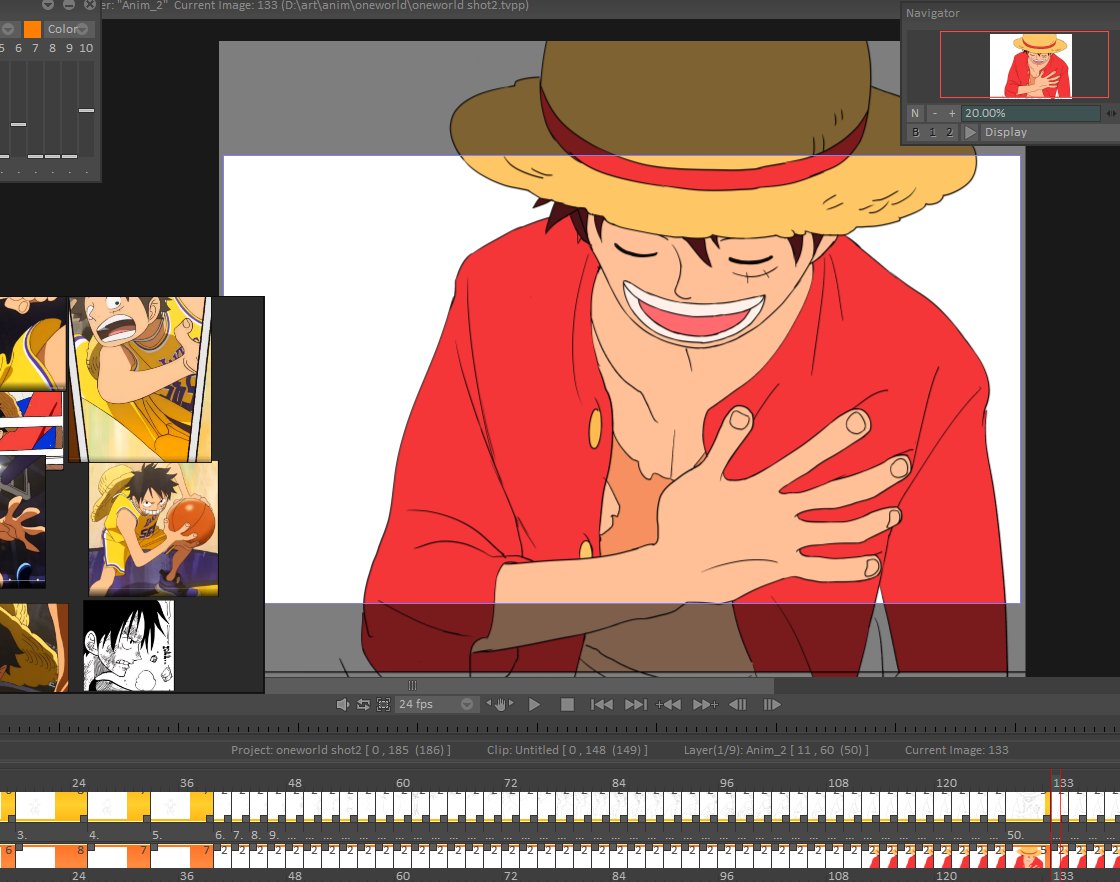Screen dimensions: 1120x882
Task: Click the 'Navigator' panel title
Action: click(932, 13)
